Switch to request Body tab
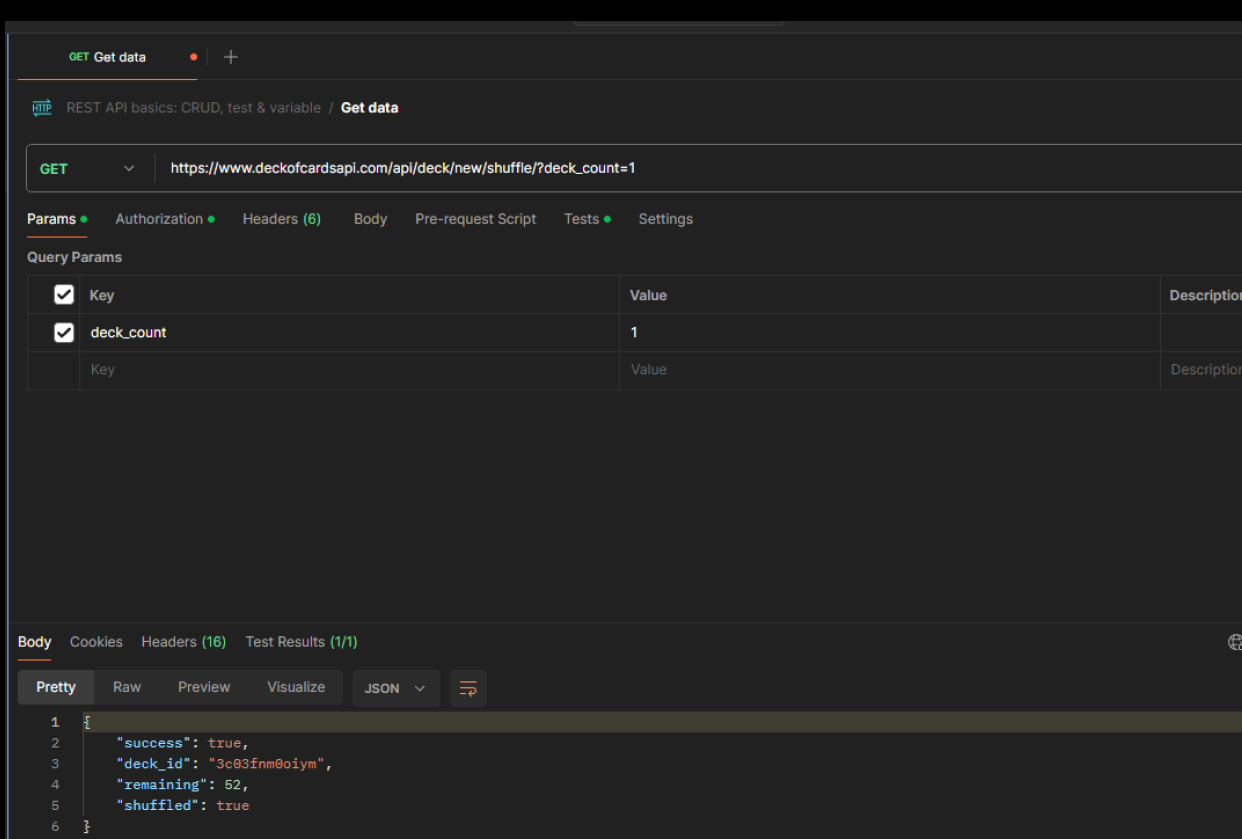 370,219
